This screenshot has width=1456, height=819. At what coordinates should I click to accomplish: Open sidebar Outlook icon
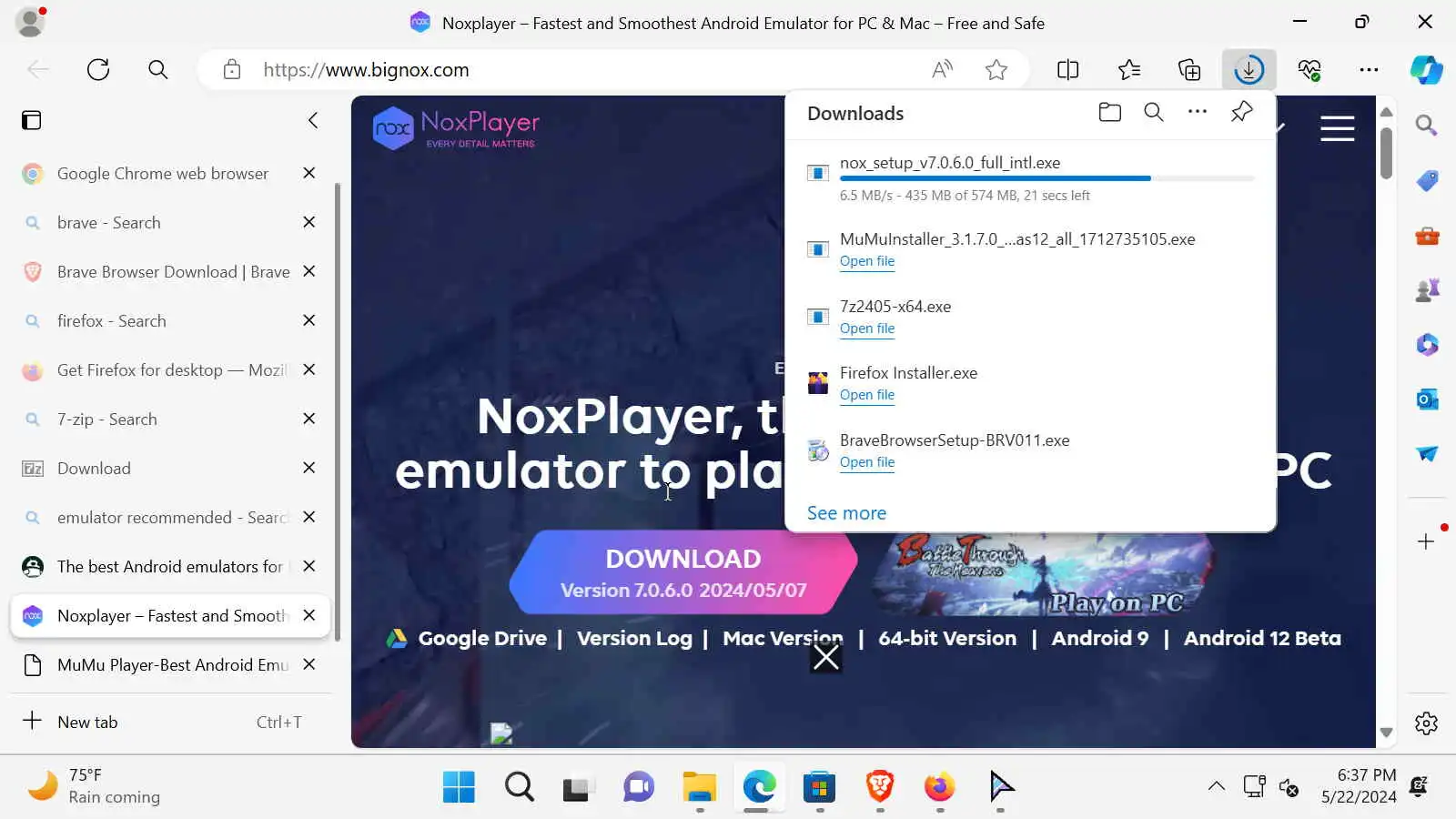tap(1426, 399)
